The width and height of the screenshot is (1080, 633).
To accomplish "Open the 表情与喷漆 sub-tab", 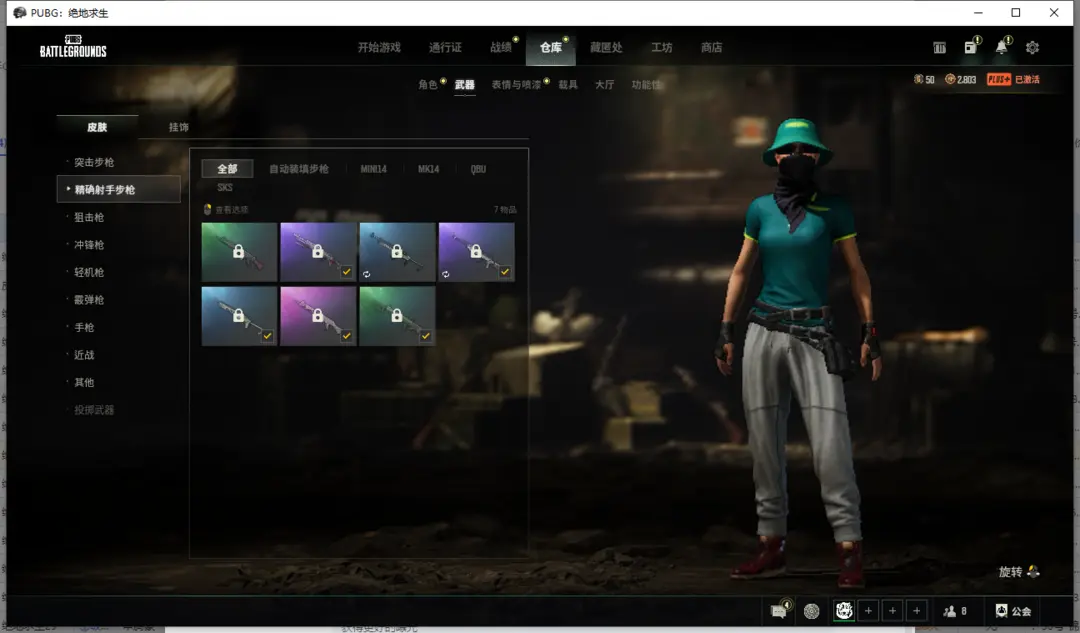I will point(517,85).
